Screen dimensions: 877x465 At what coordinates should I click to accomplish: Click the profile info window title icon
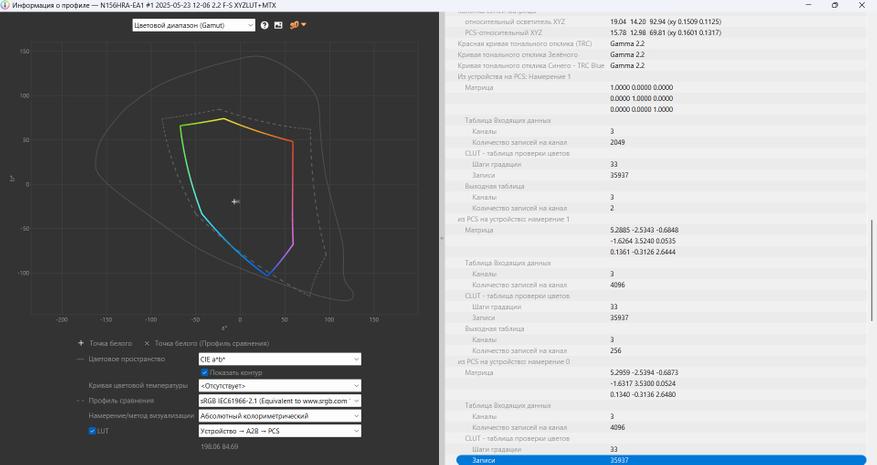click(5, 5)
